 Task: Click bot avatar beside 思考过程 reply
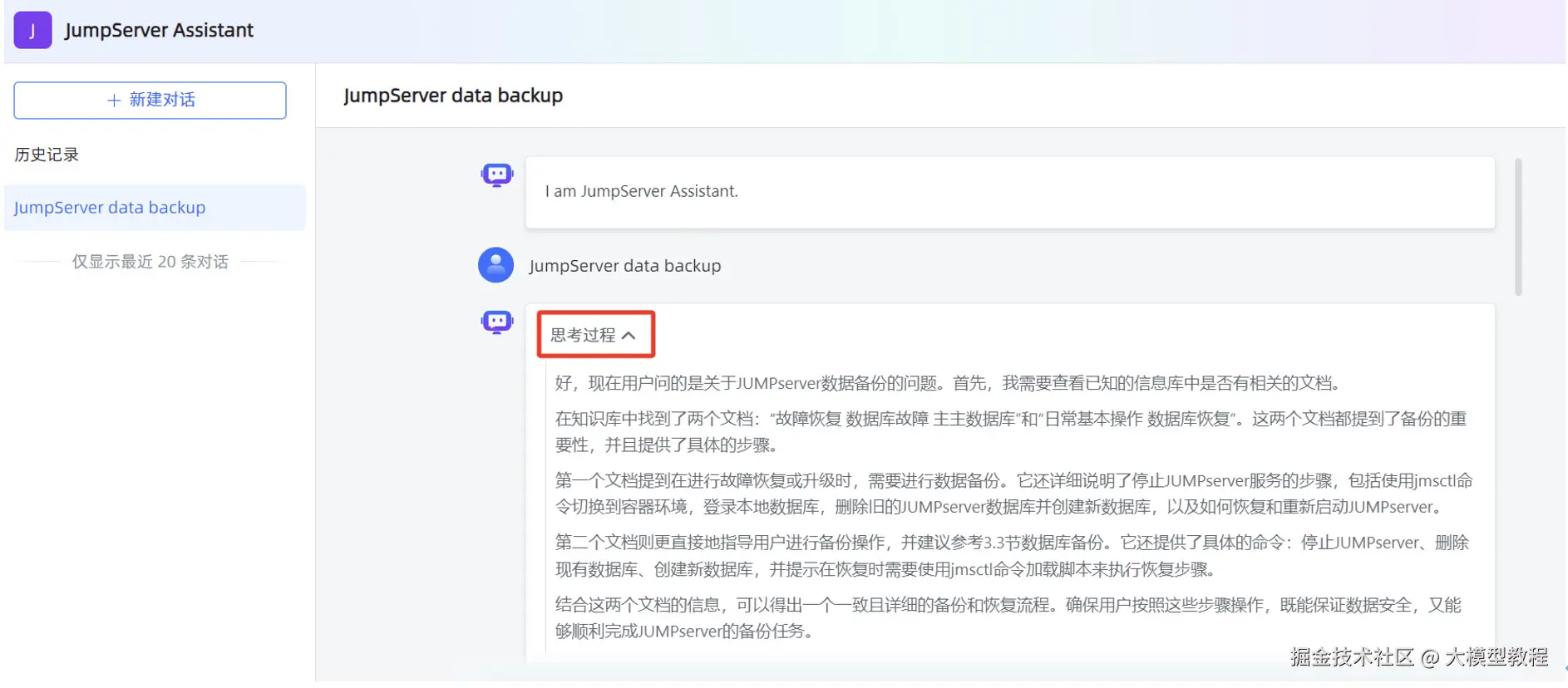coord(497,322)
